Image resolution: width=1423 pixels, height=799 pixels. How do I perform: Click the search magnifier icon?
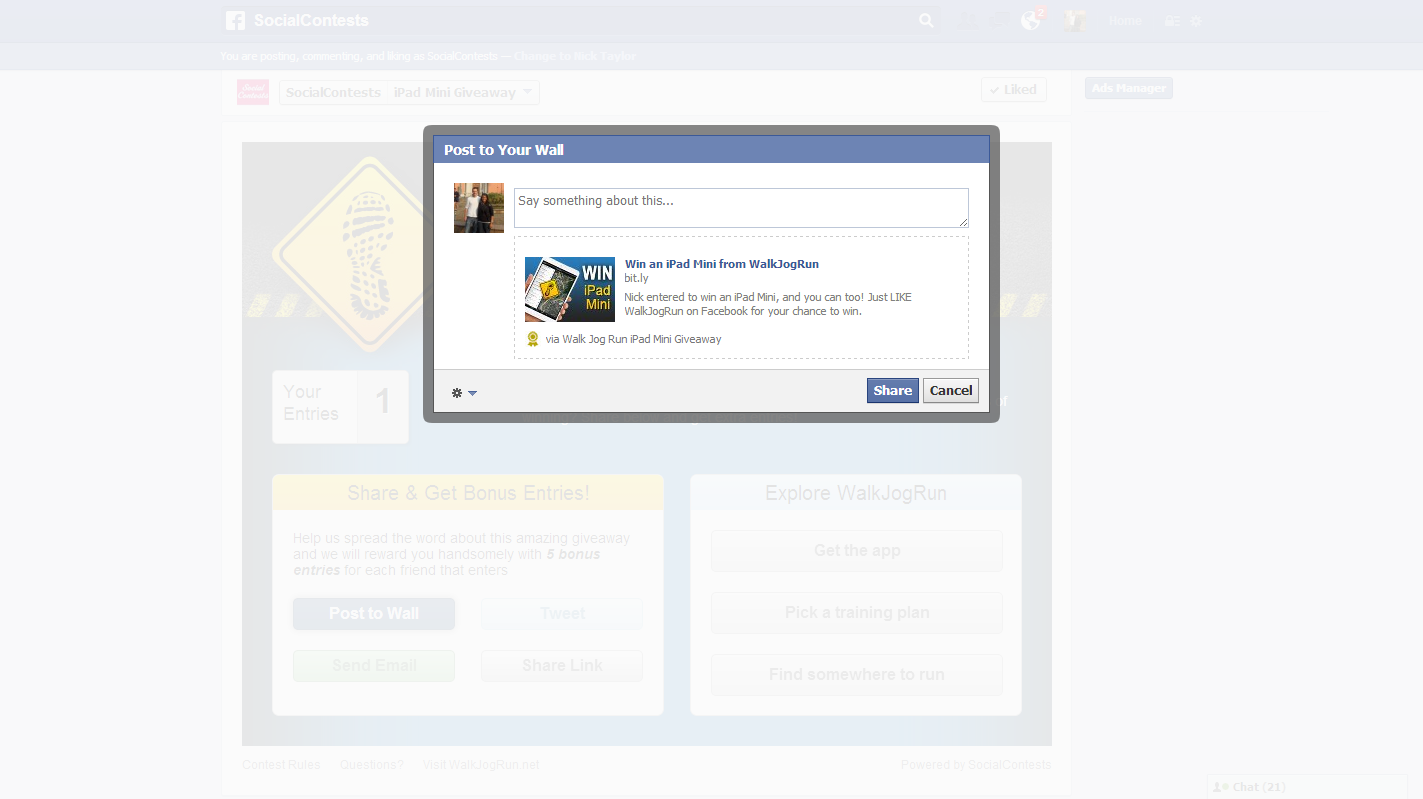point(926,20)
